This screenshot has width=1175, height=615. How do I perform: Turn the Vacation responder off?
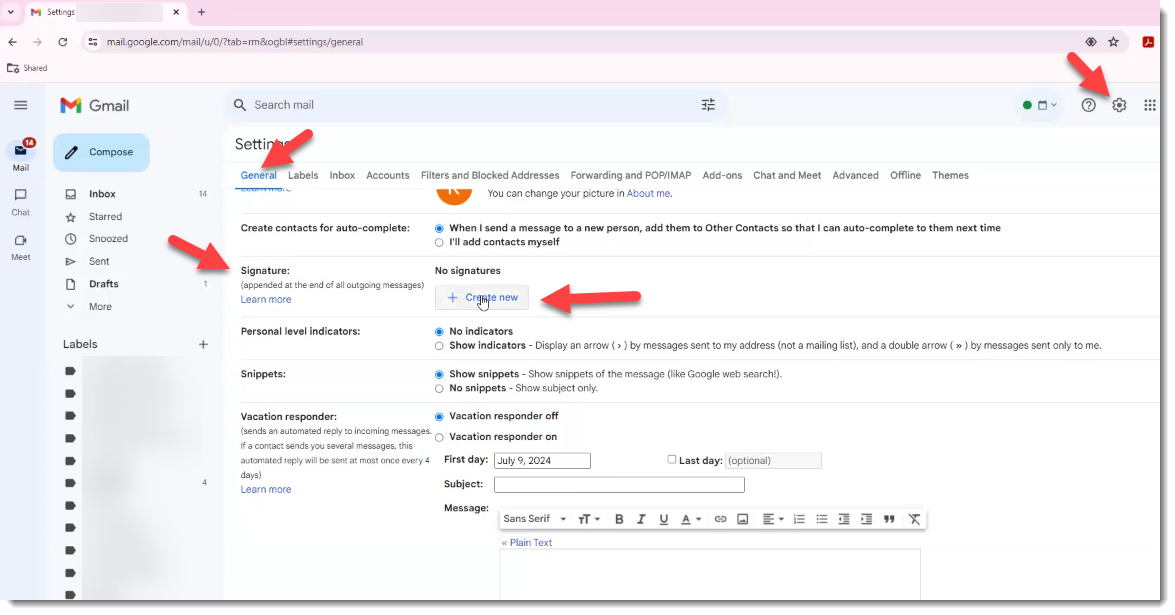[x=439, y=416]
